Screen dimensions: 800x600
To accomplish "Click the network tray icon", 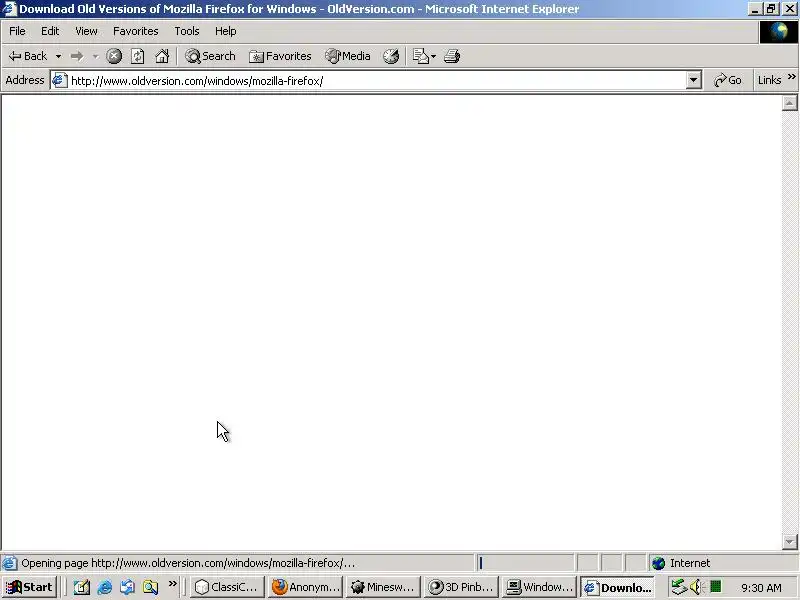I will 679,587.
